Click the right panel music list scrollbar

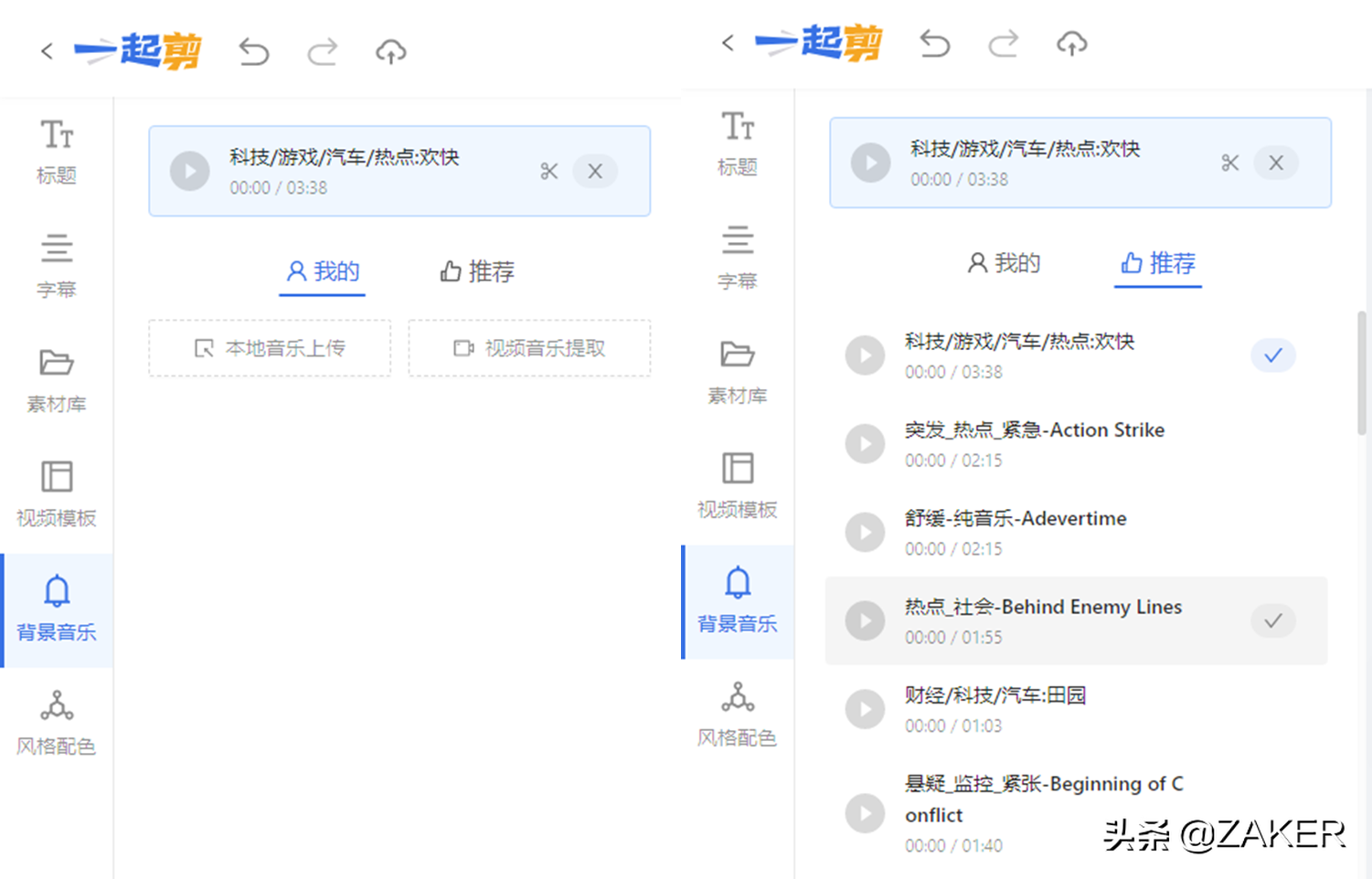point(1362,375)
